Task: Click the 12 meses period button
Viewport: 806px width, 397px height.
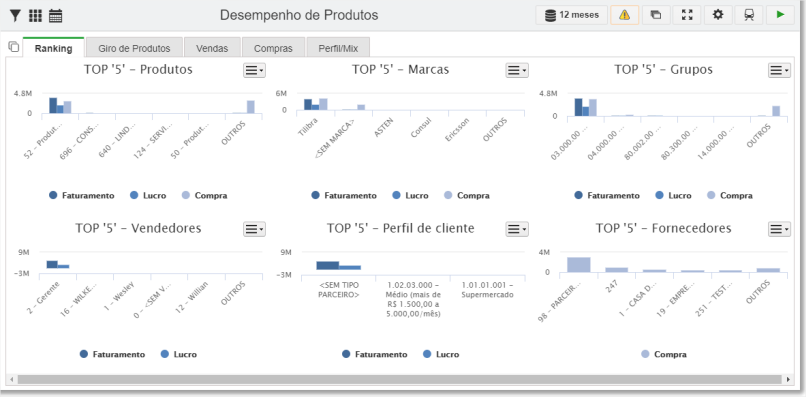Action: 572,15
